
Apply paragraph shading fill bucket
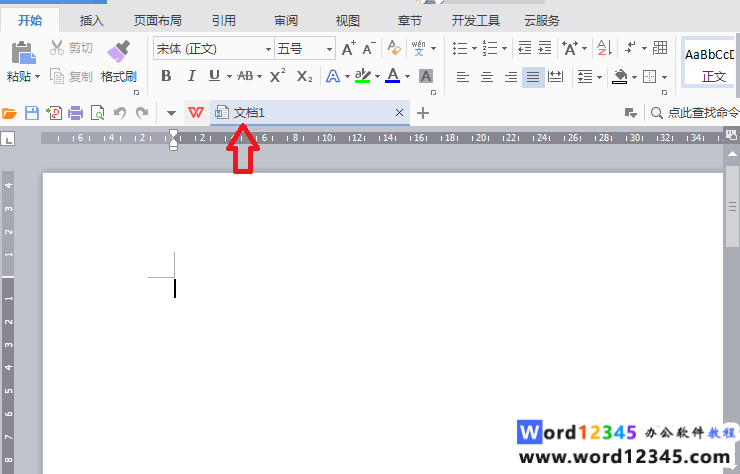[x=620, y=76]
